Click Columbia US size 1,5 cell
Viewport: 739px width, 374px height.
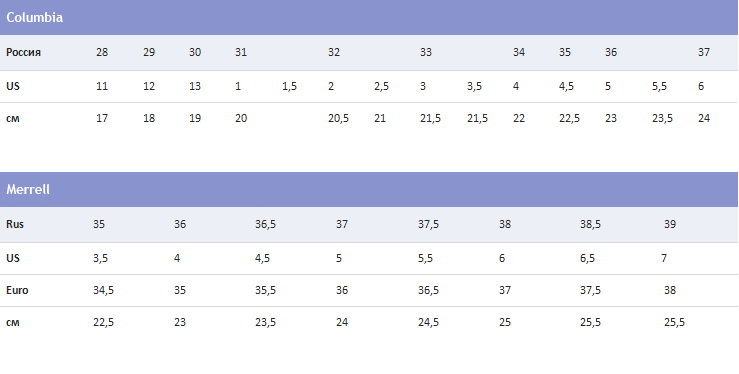289,87
